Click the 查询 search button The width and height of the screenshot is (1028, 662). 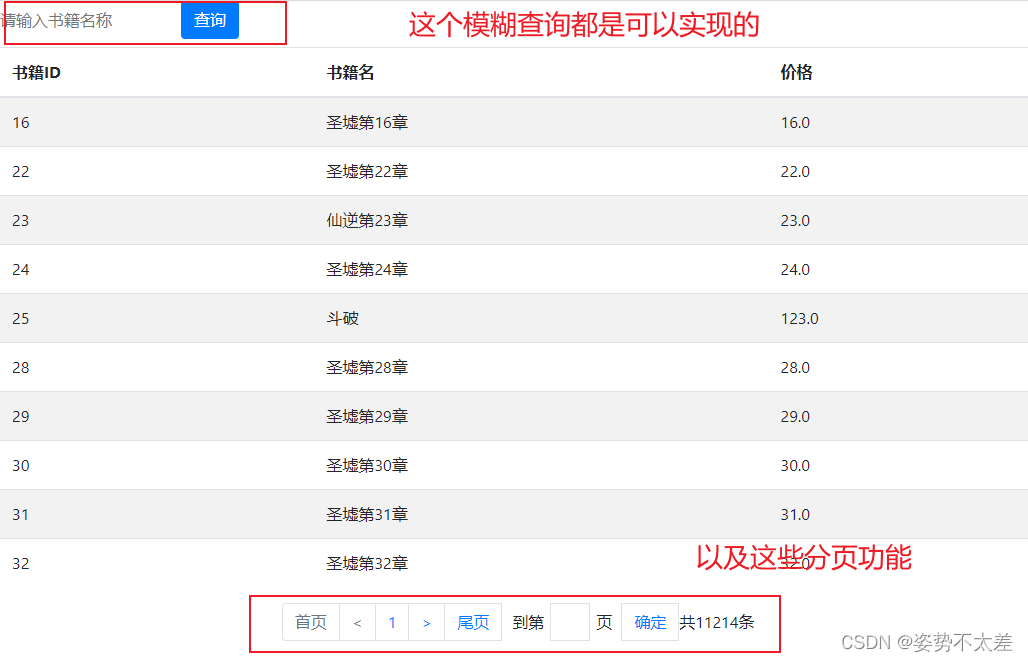click(209, 20)
